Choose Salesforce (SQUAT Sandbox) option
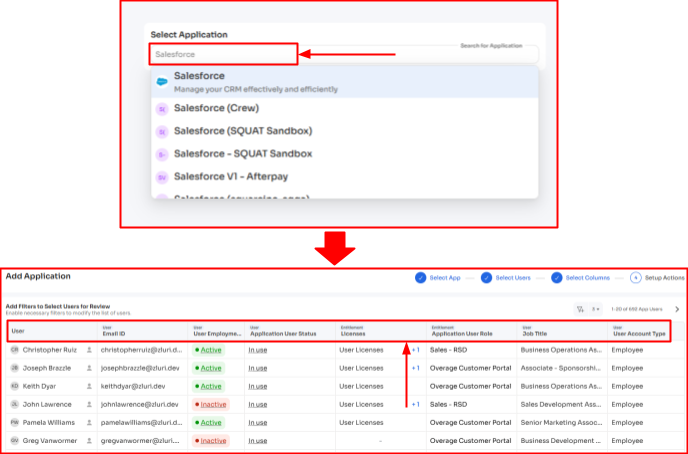Screen dimensions: 688x454 [344, 131]
